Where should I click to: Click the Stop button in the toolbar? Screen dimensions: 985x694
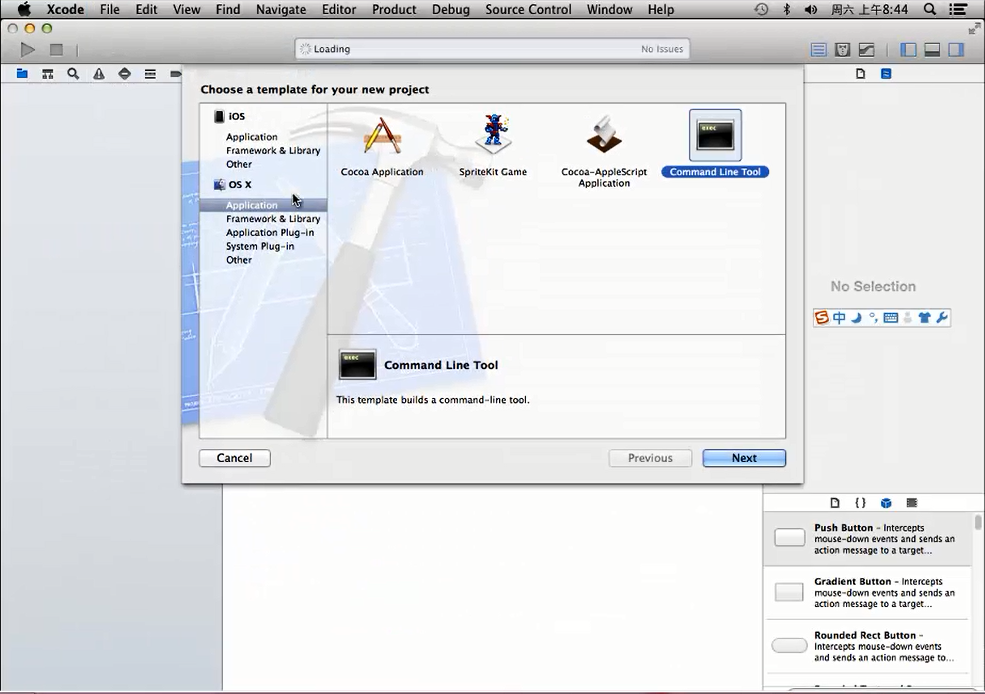click(x=57, y=50)
